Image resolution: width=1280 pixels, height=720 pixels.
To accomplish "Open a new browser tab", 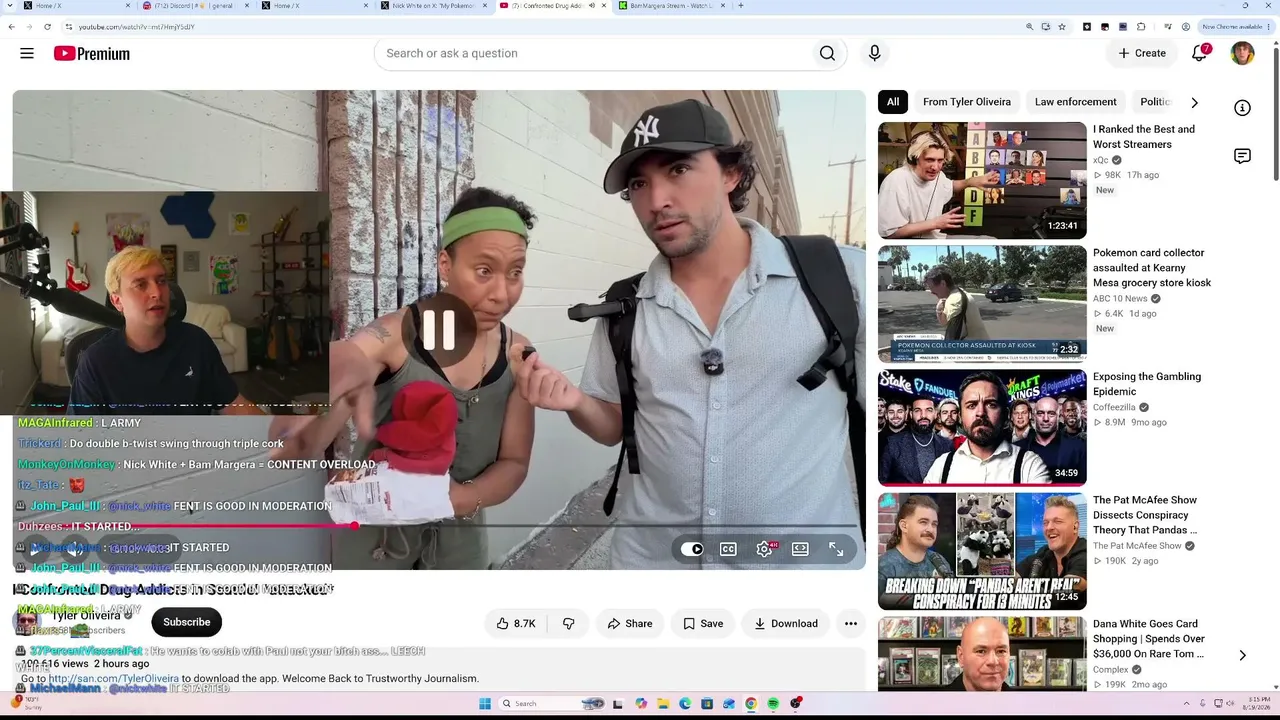I will click(740, 6).
